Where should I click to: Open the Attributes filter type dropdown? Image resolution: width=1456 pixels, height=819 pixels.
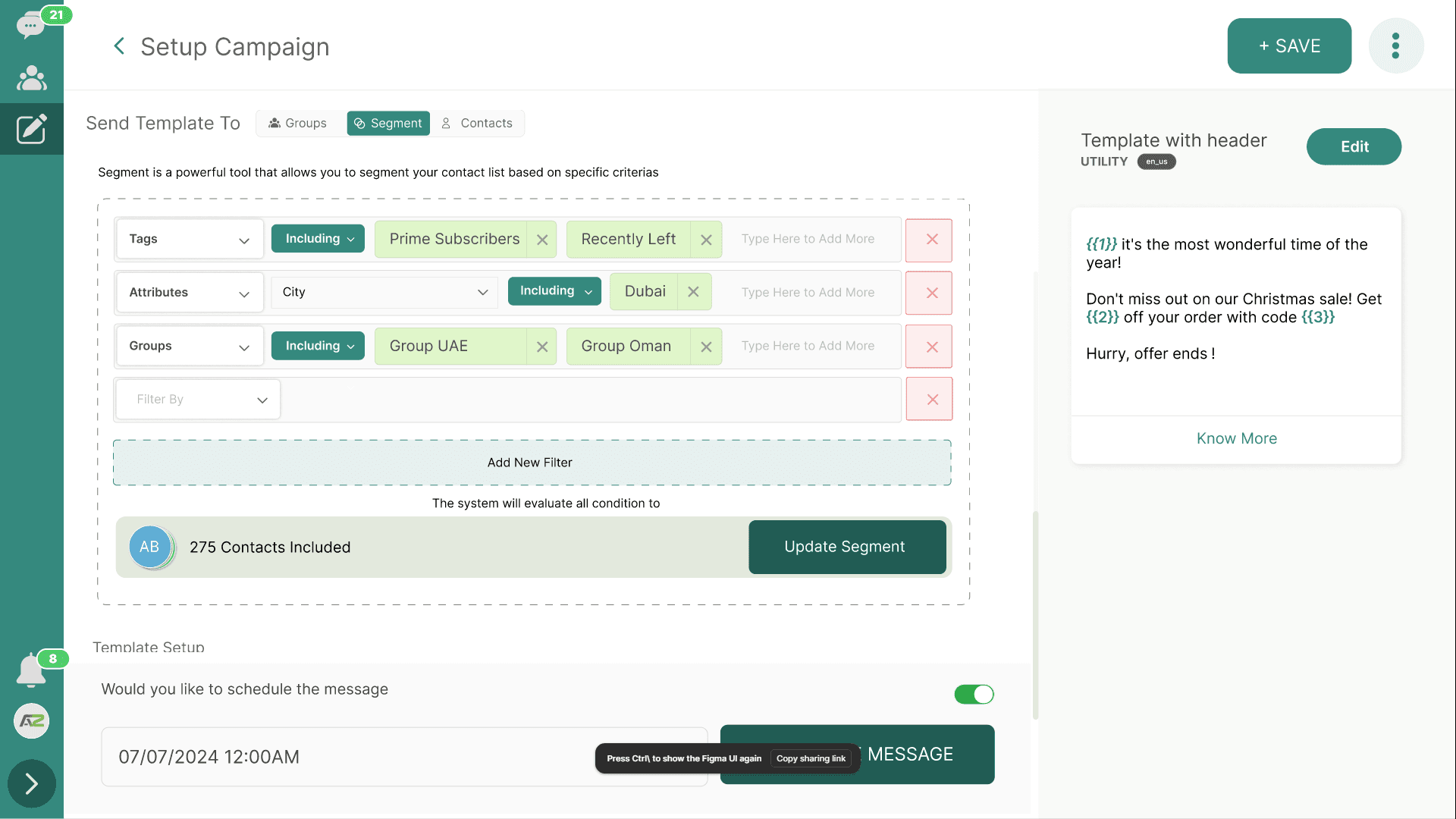tap(190, 293)
